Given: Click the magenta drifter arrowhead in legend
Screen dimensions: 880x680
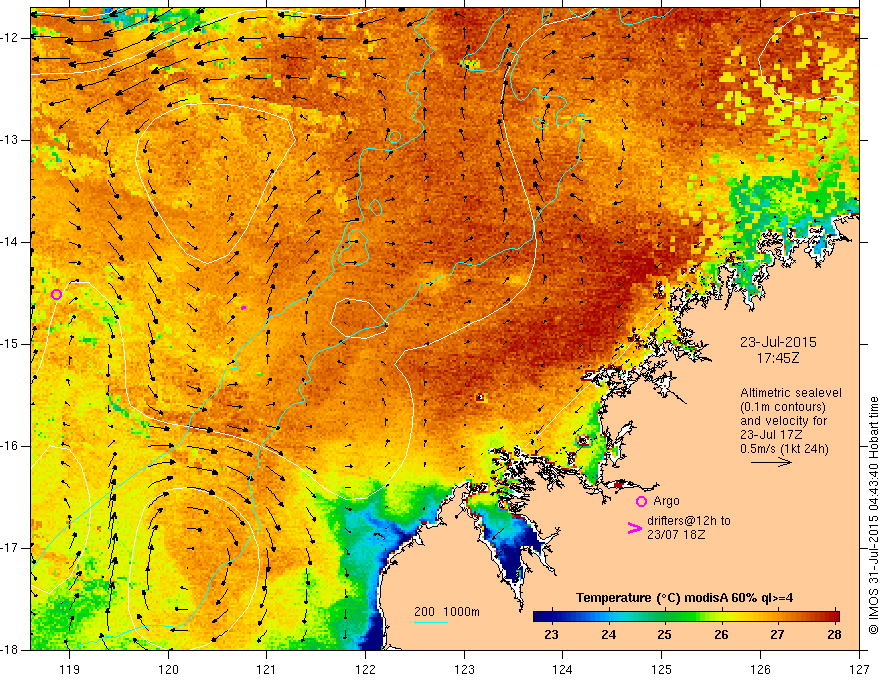Looking at the screenshot, I should click(x=634, y=528).
